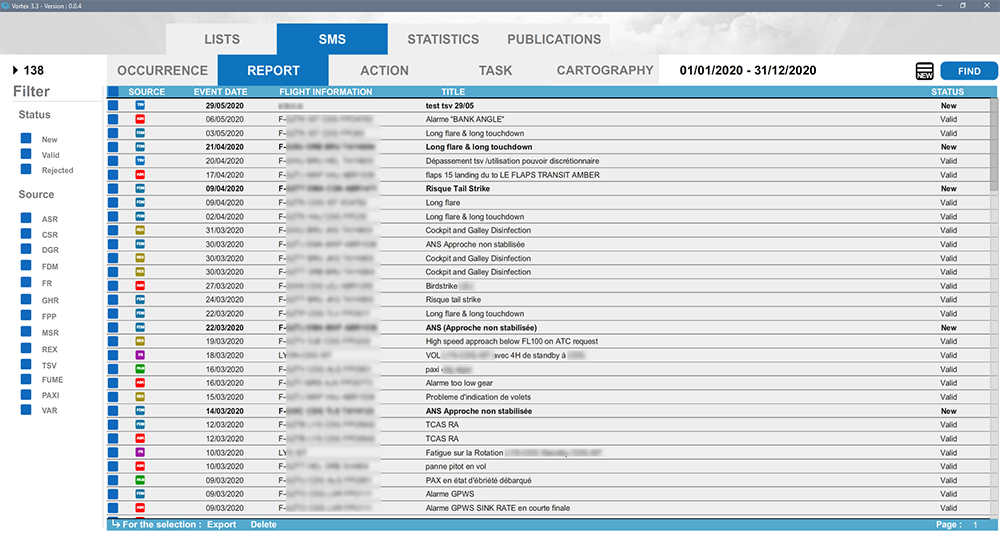Click the Export link in the bottom bar
The image size is (1000, 542).
tap(222, 524)
